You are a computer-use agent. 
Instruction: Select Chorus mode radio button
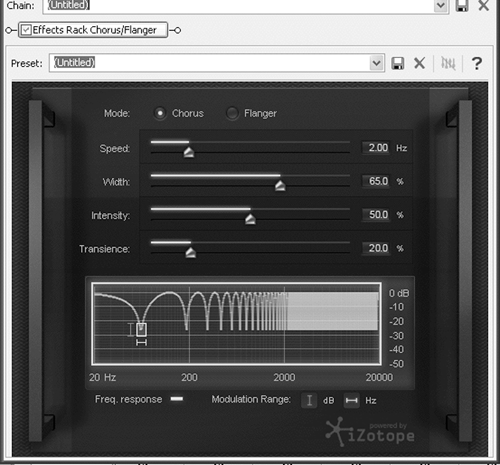tap(160, 113)
